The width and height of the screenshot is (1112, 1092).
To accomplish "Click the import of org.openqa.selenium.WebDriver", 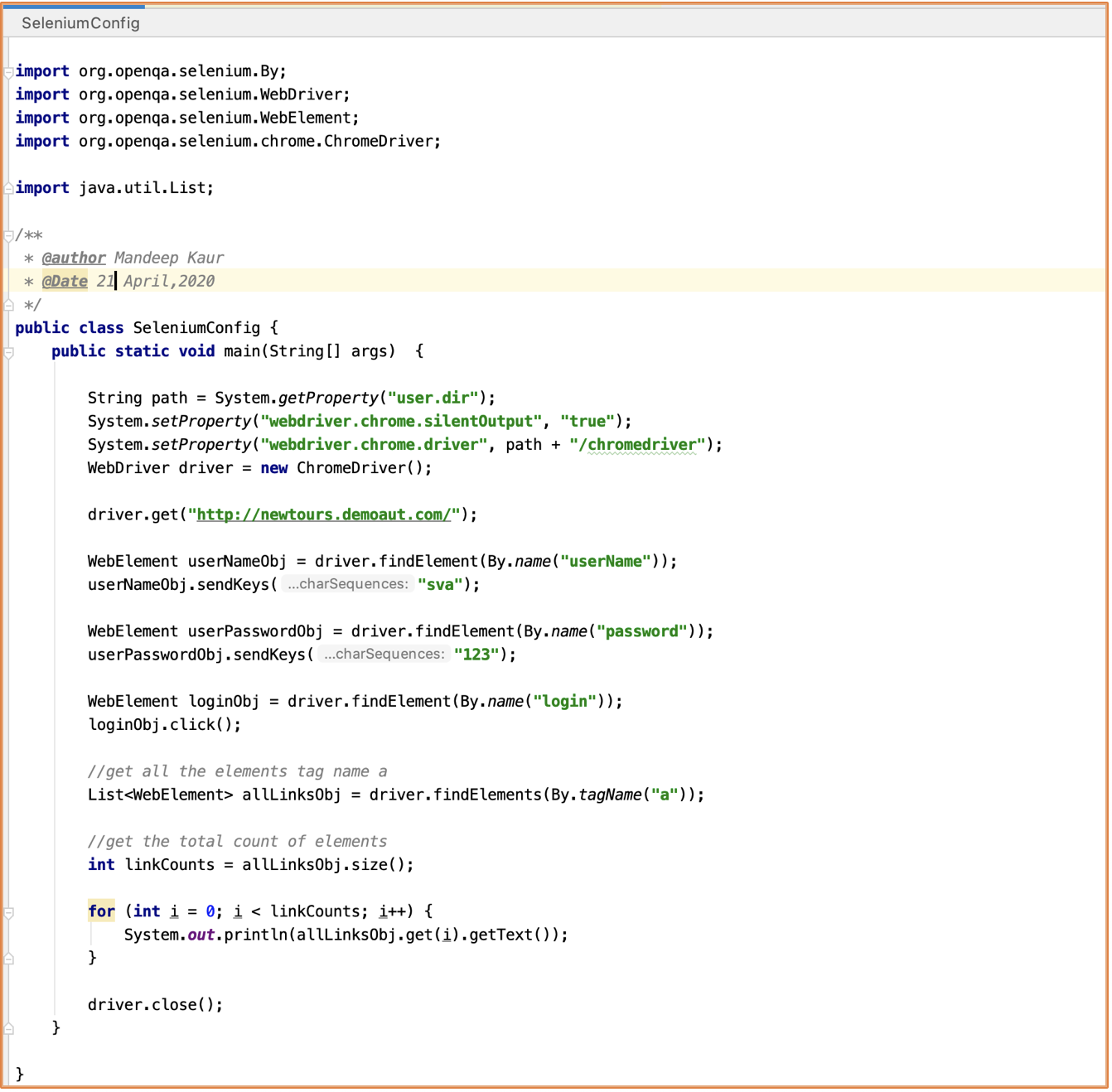I will (182, 94).
